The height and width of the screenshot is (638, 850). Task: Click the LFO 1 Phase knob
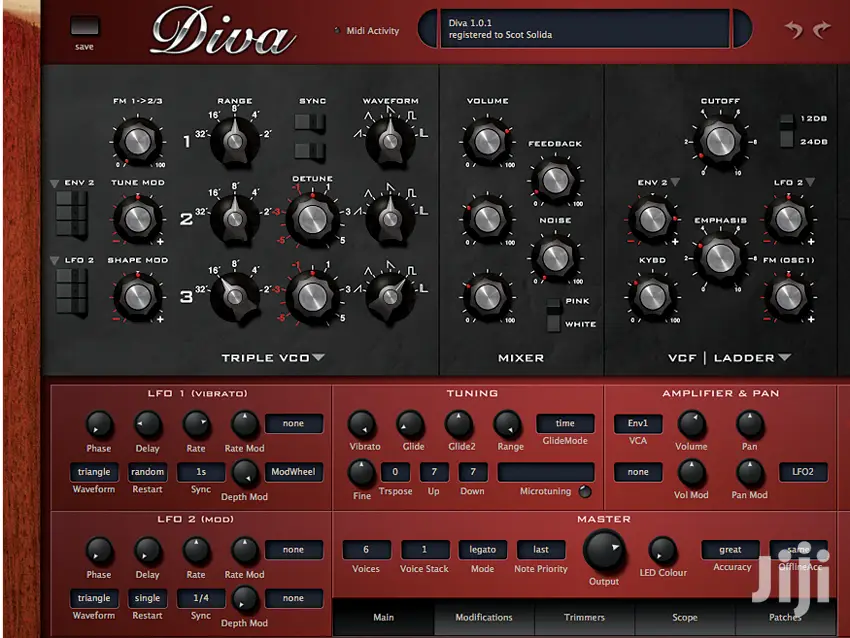pos(99,424)
